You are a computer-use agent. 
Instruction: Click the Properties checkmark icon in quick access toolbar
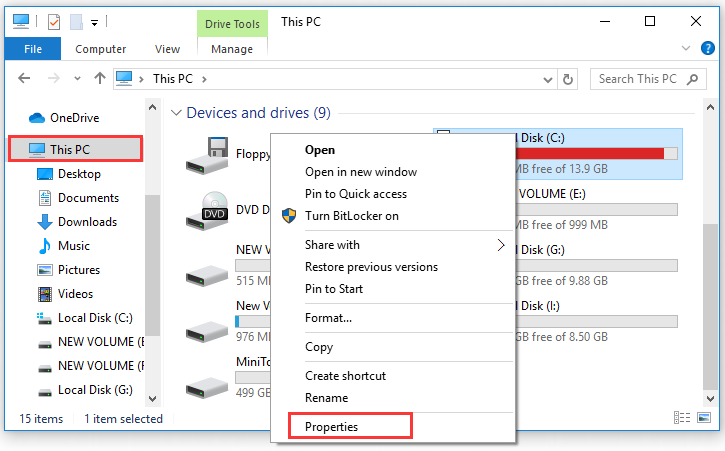pos(54,22)
